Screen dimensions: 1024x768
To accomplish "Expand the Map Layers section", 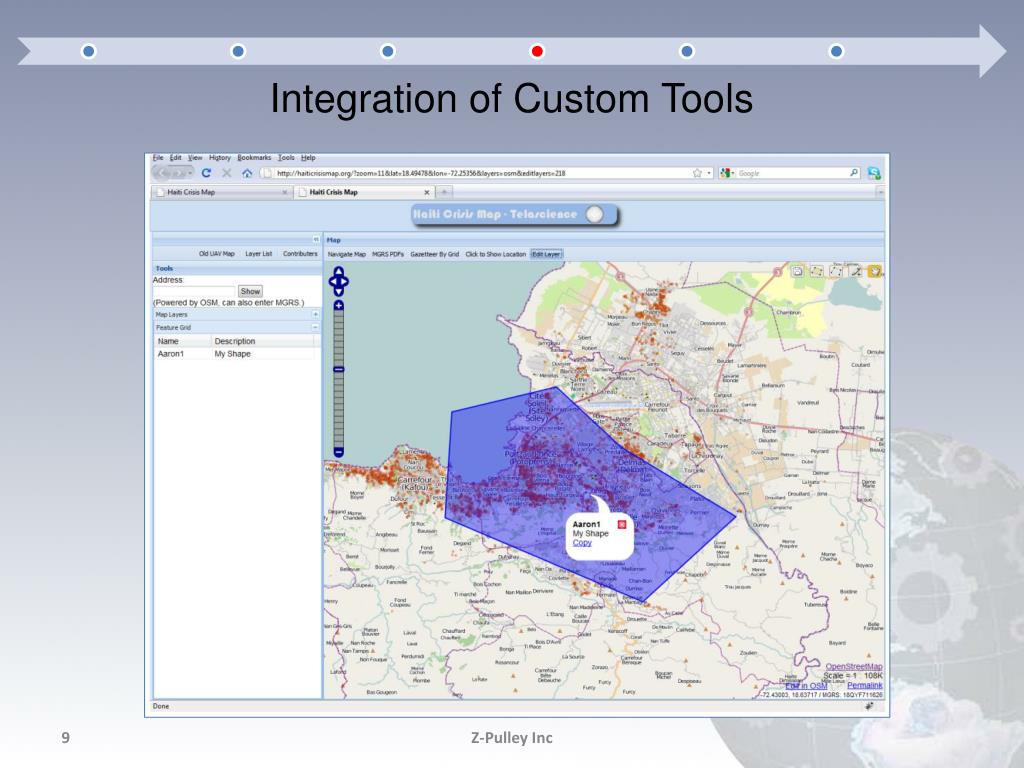I will [315, 315].
